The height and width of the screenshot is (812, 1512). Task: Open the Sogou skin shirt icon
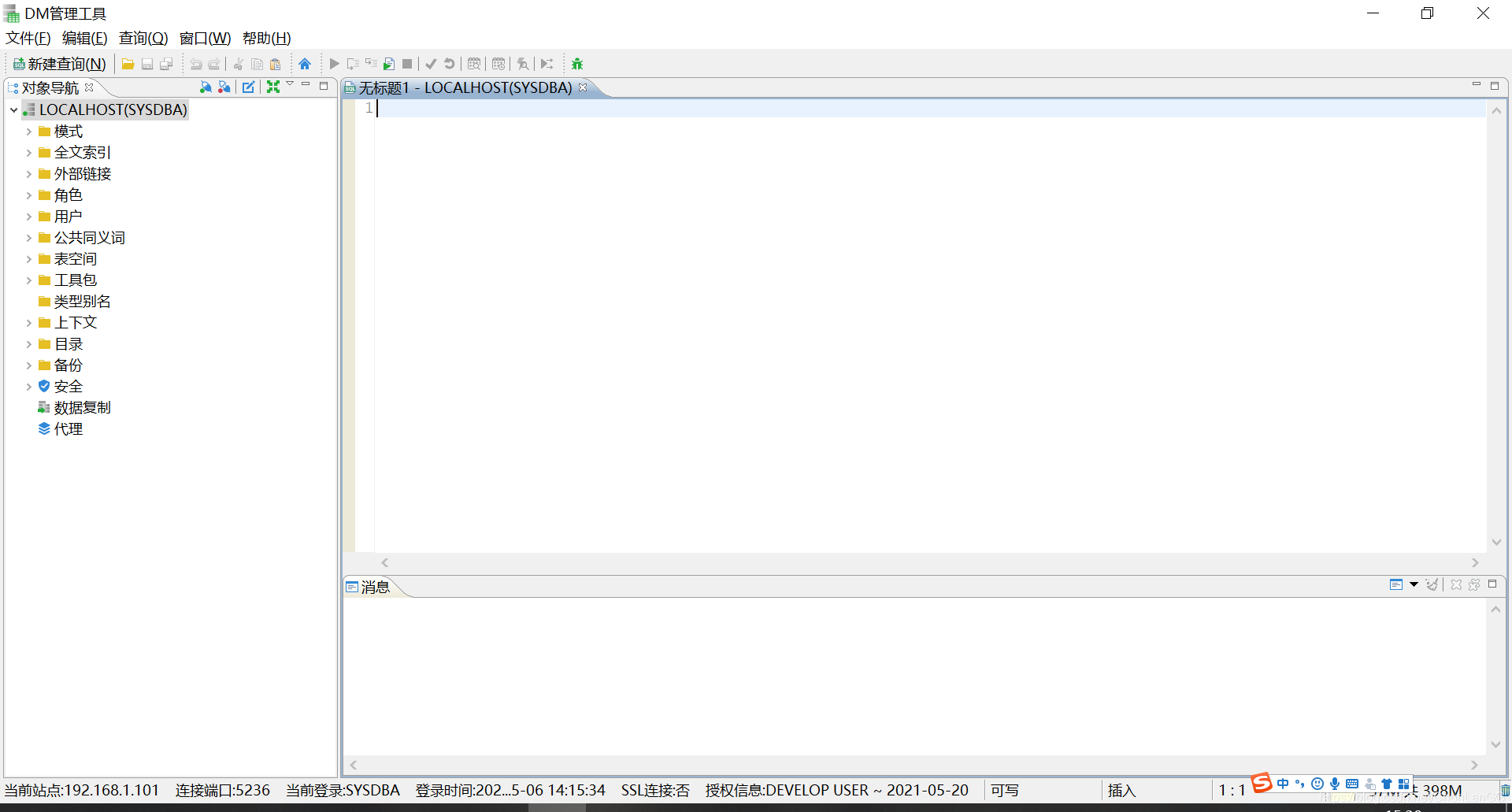click(x=1387, y=784)
